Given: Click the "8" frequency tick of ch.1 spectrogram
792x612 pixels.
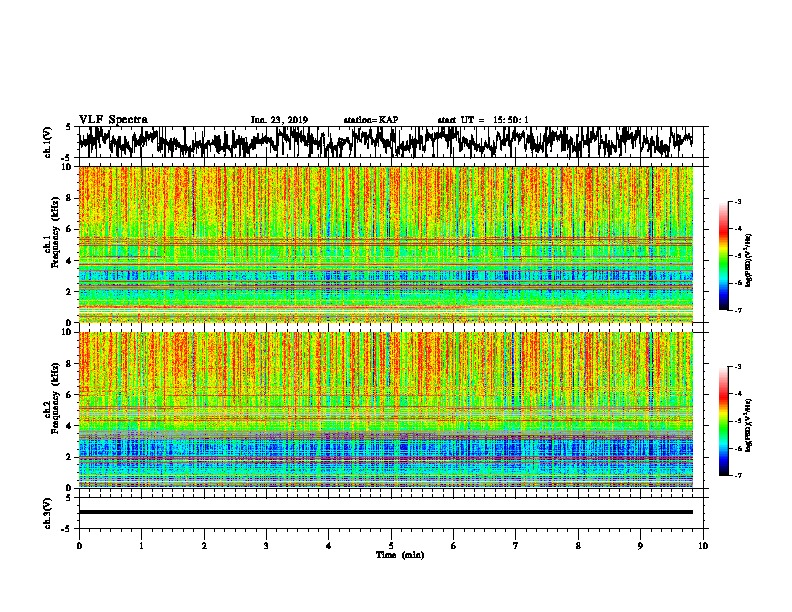Looking at the screenshot, I should (69, 198).
